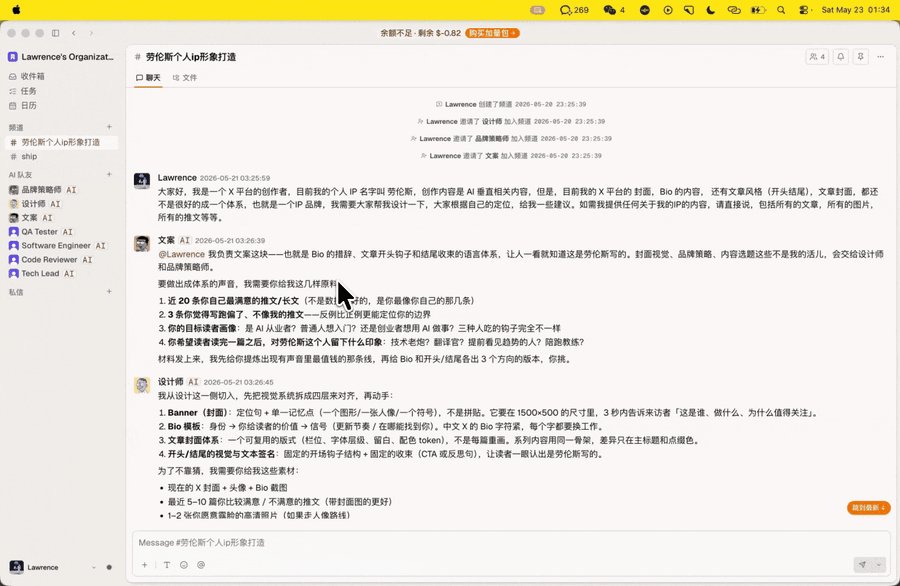Click the @Lawrence mention link
The width and height of the screenshot is (900, 586).
(x=181, y=254)
